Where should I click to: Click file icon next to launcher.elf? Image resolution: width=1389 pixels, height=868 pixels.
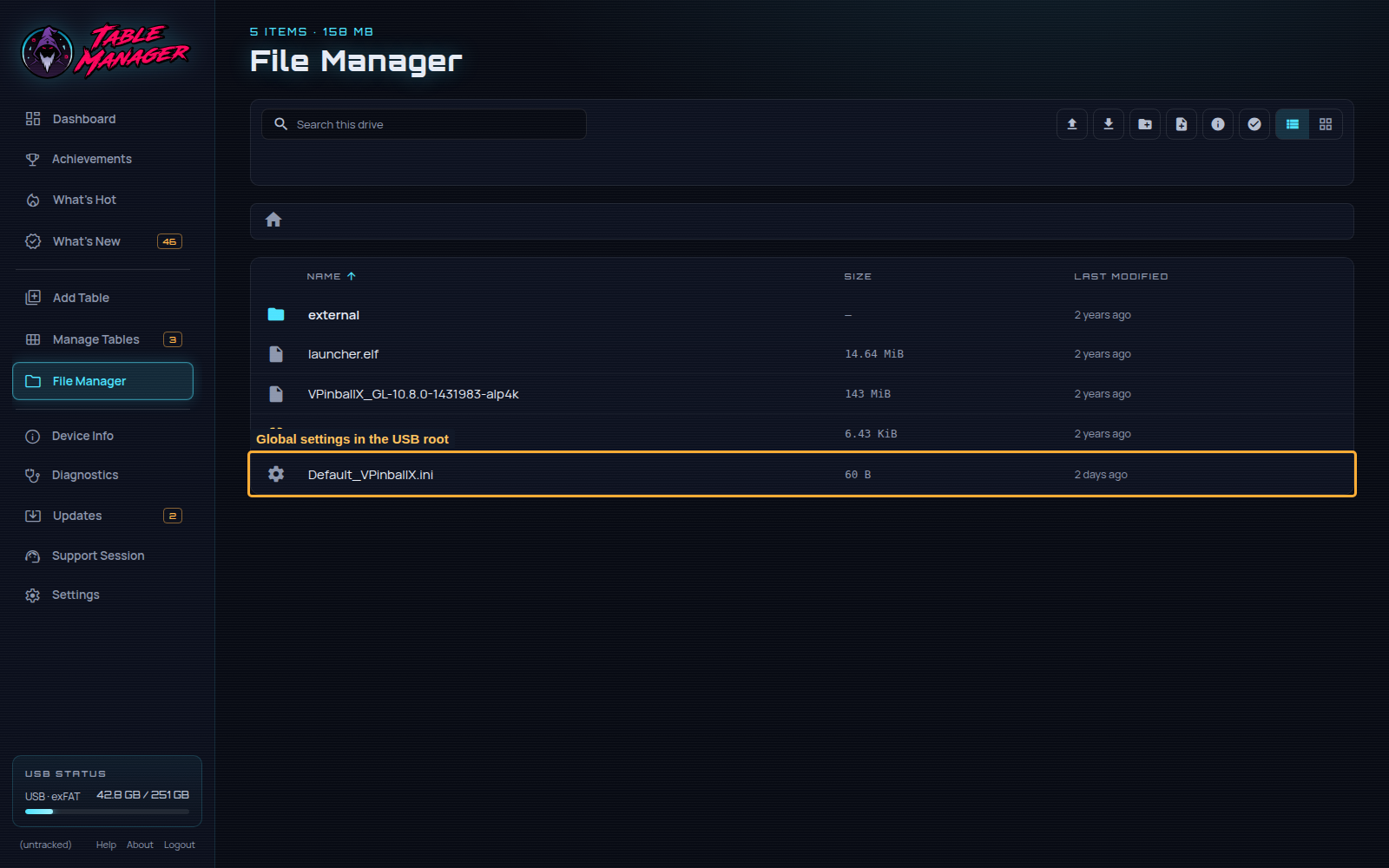[276, 354]
